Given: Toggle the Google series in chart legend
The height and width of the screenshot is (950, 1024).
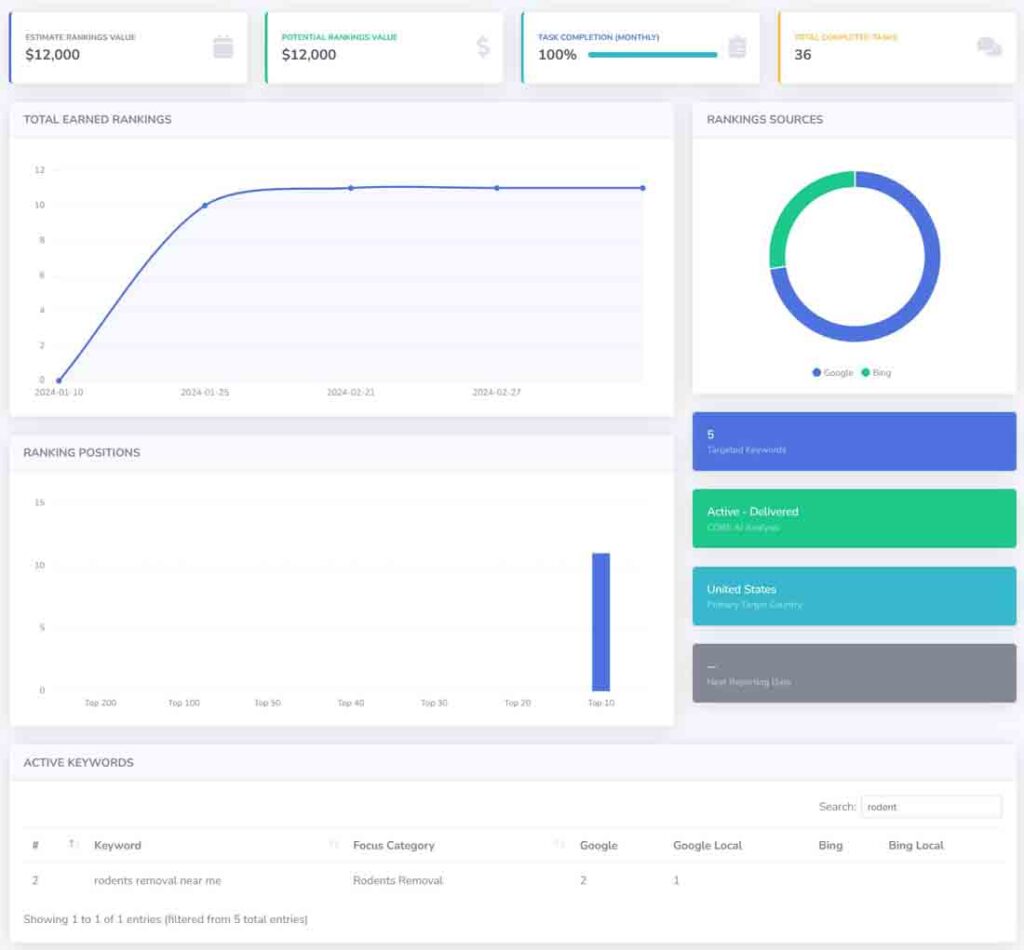Looking at the screenshot, I should (832, 373).
